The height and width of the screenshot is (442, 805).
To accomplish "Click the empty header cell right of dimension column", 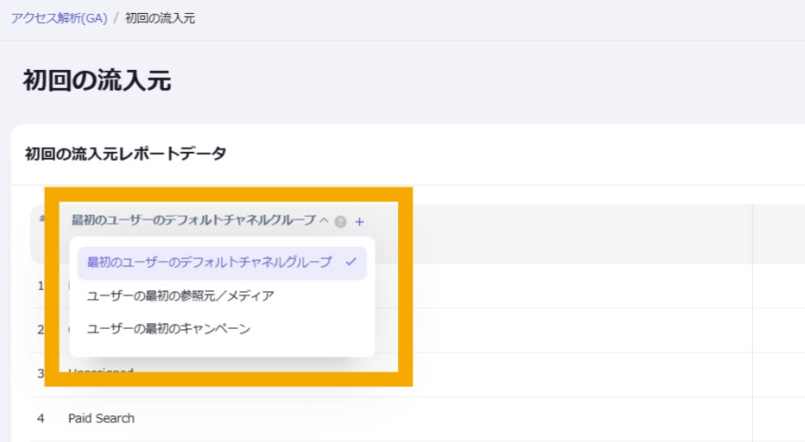I will point(778,233).
